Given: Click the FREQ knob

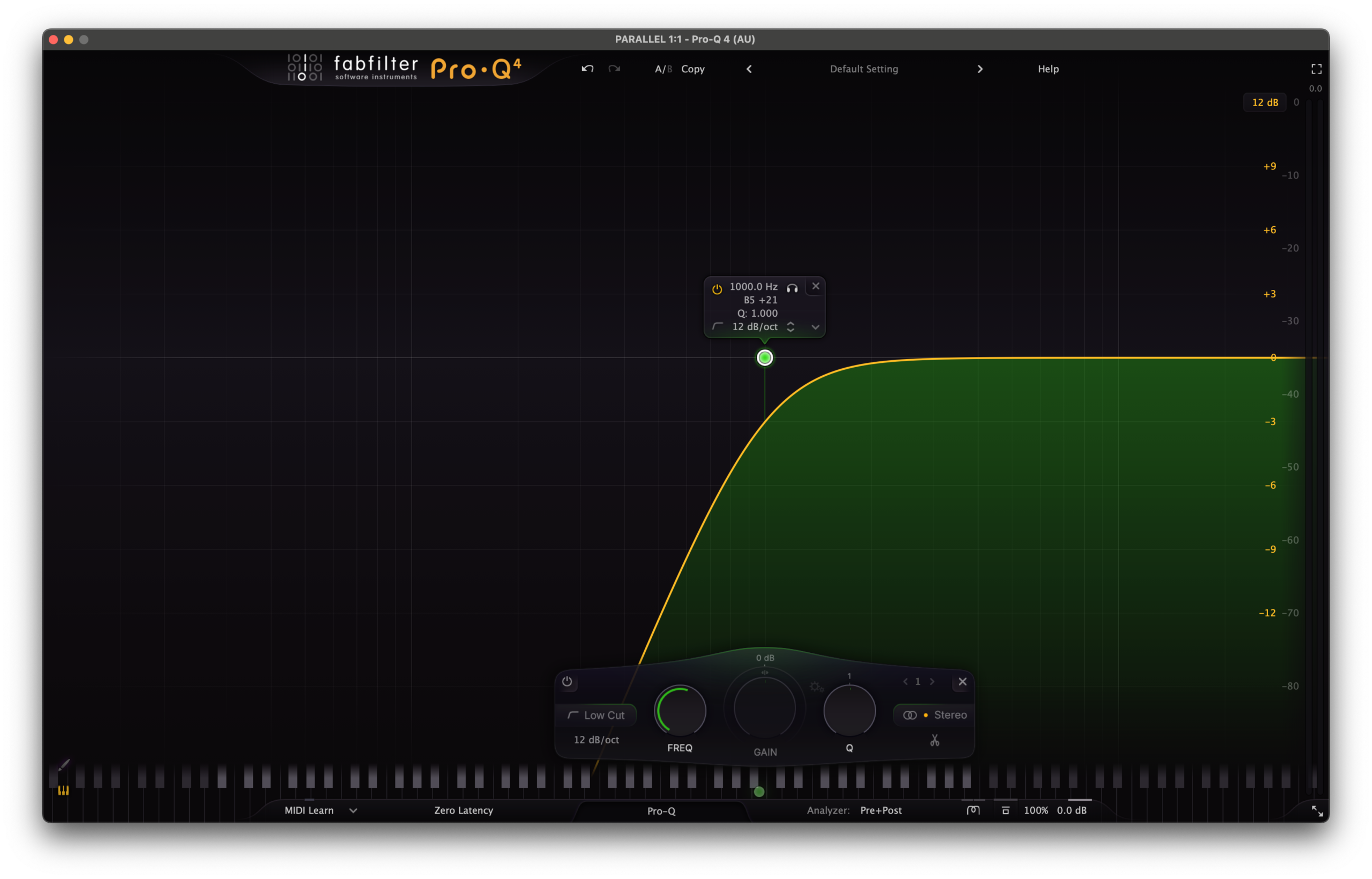Looking at the screenshot, I should click(x=680, y=711).
